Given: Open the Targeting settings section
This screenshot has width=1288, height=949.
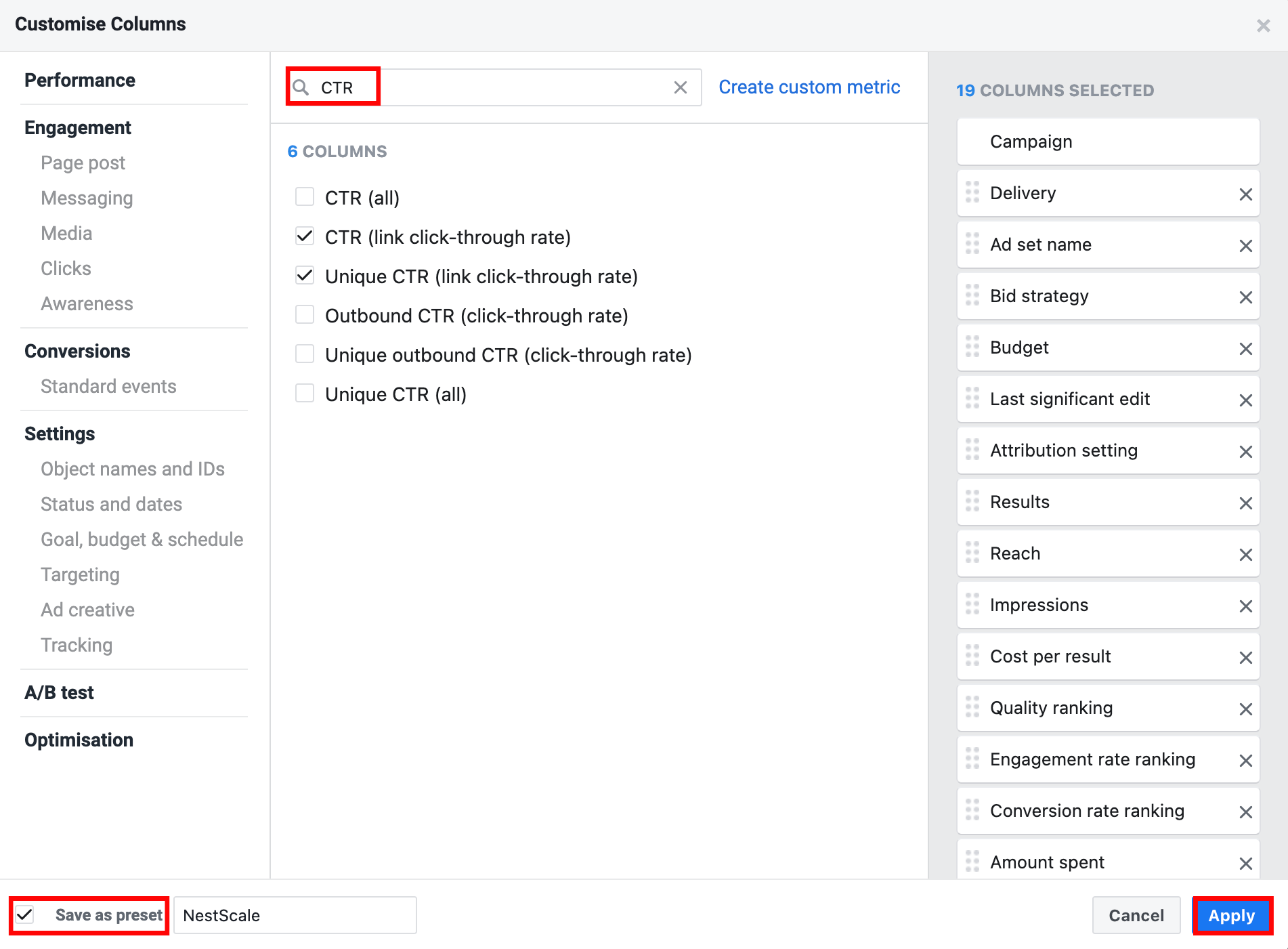Looking at the screenshot, I should [x=80, y=574].
